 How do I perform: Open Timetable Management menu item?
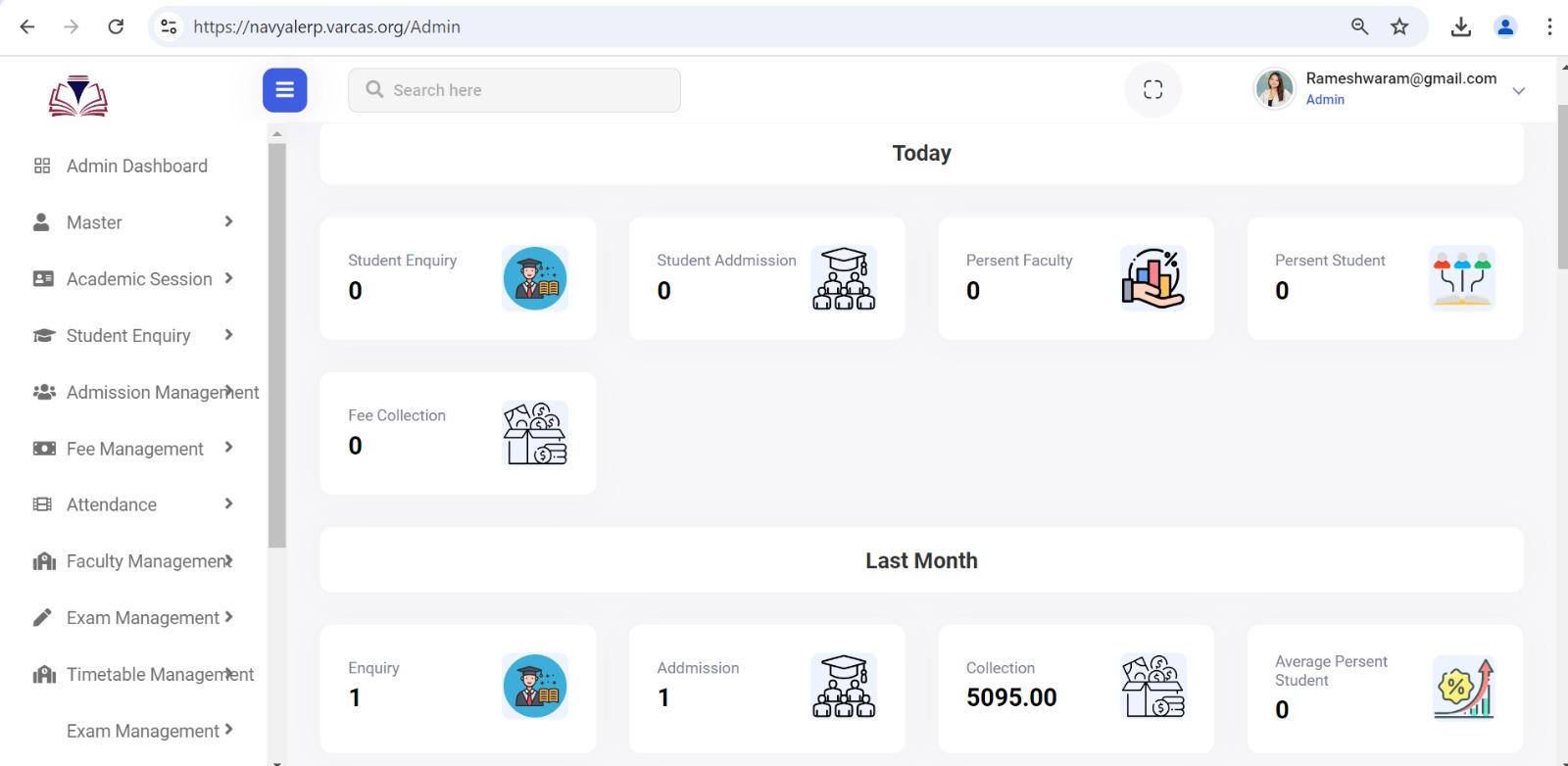click(x=160, y=675)
